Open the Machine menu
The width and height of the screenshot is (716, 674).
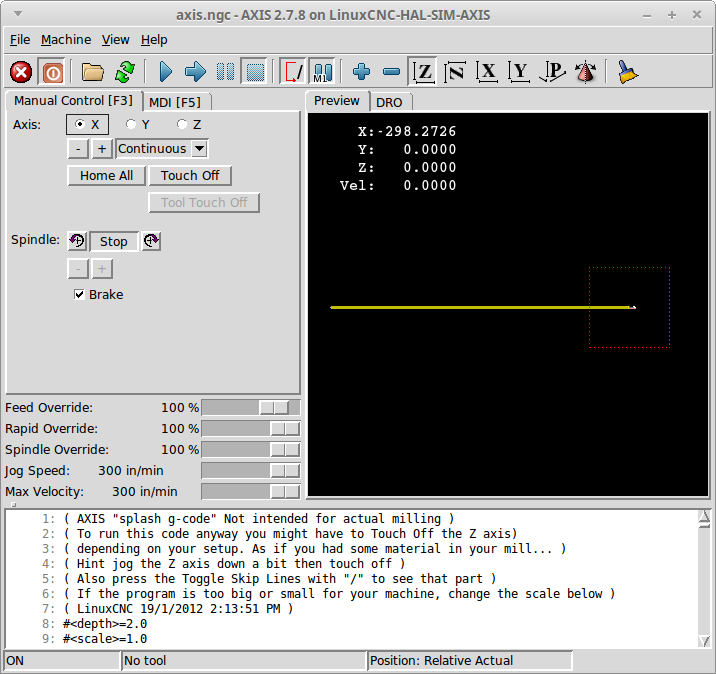tap(66, 40)
